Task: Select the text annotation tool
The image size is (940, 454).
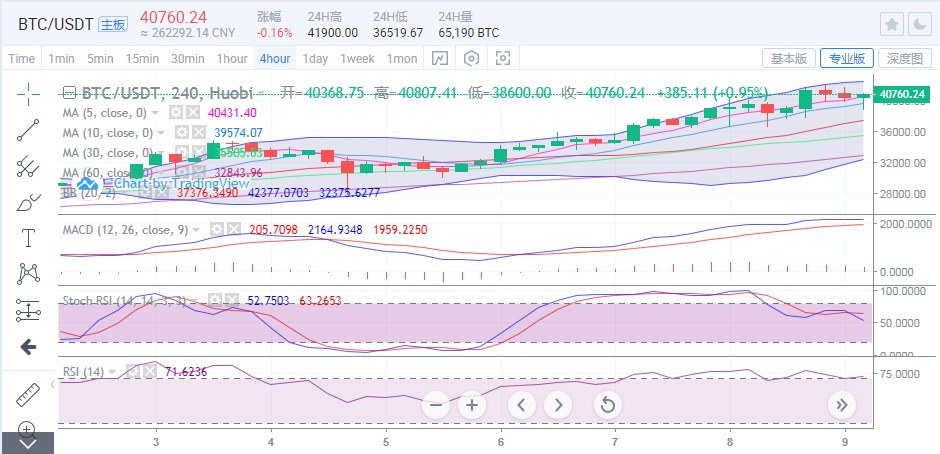Action: click(x=28, y=238)
